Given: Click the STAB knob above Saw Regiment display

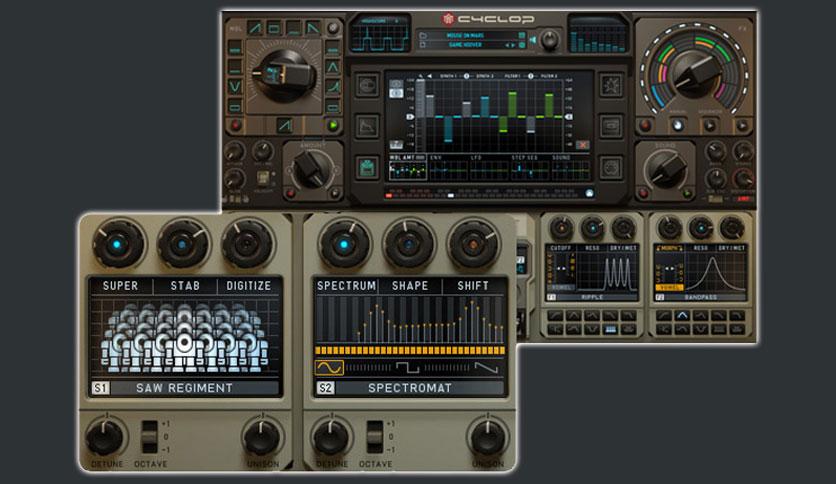Looking at the screenshot, I should (x=182, y=245).
